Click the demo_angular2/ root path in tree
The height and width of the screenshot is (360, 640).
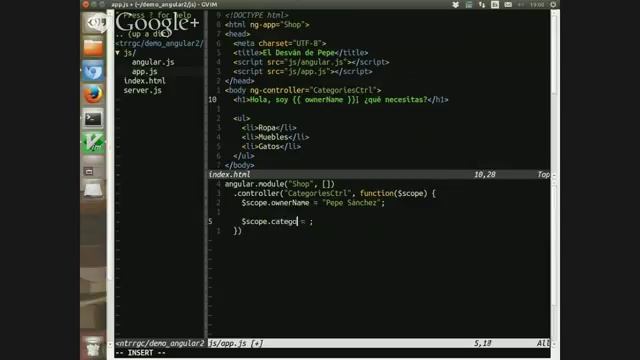pos(160,43)
